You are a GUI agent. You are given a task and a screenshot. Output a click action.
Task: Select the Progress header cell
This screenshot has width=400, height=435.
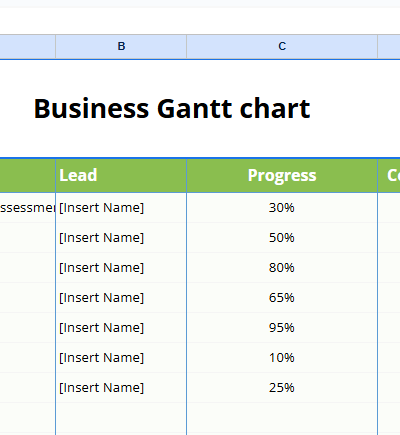click(282, 176)
